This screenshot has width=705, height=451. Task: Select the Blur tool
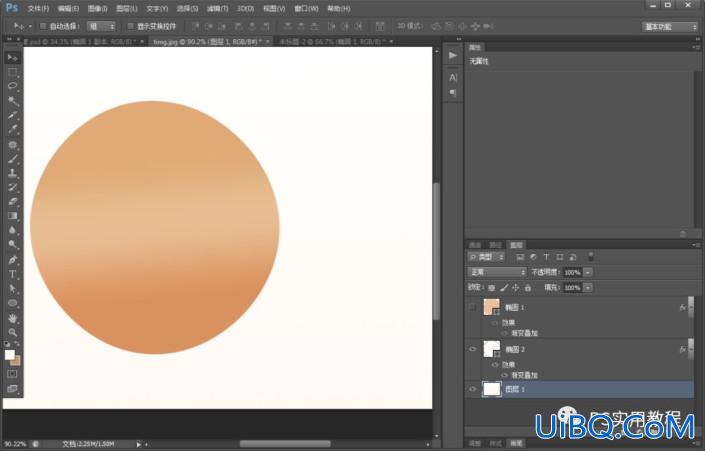click(12, 231)
